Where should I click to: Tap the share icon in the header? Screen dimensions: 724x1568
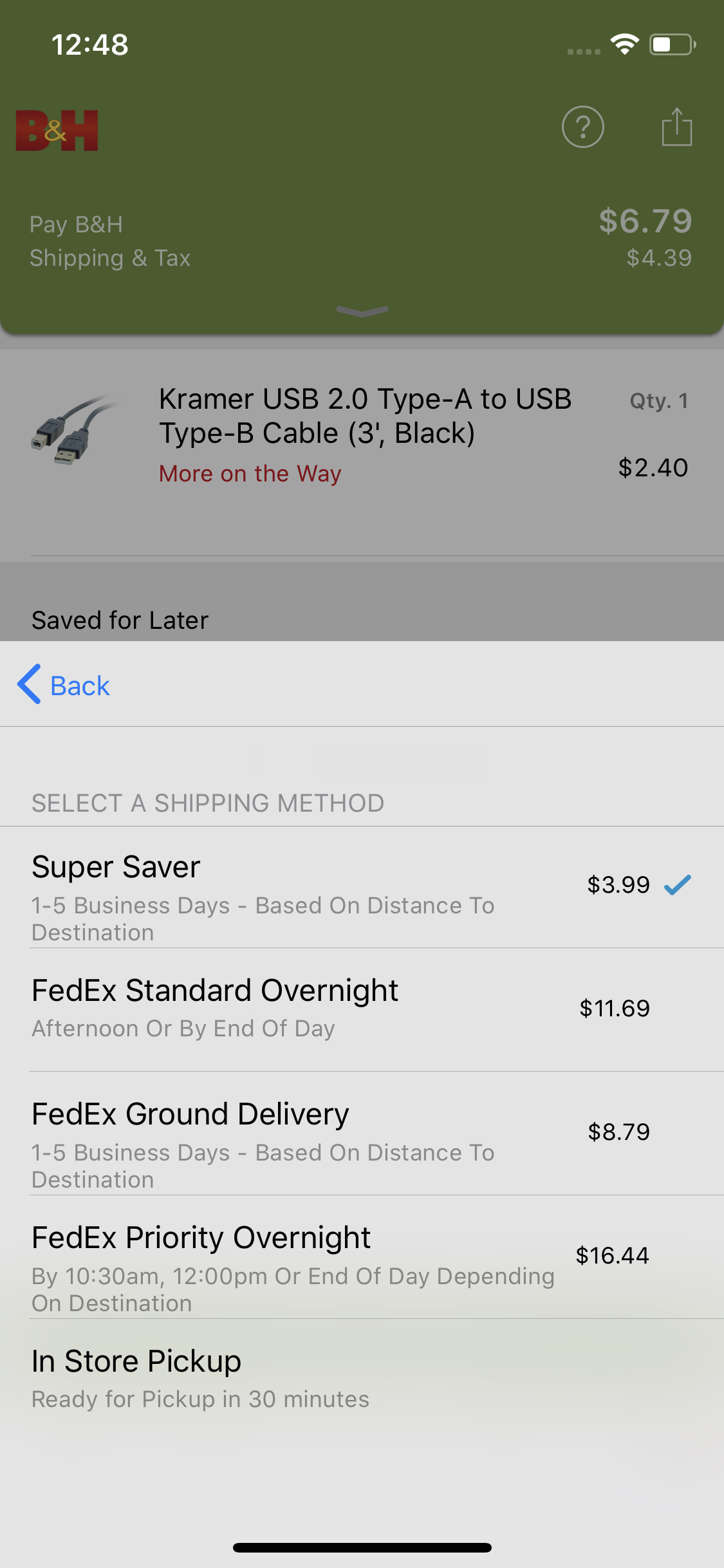[x=676, y=127]
